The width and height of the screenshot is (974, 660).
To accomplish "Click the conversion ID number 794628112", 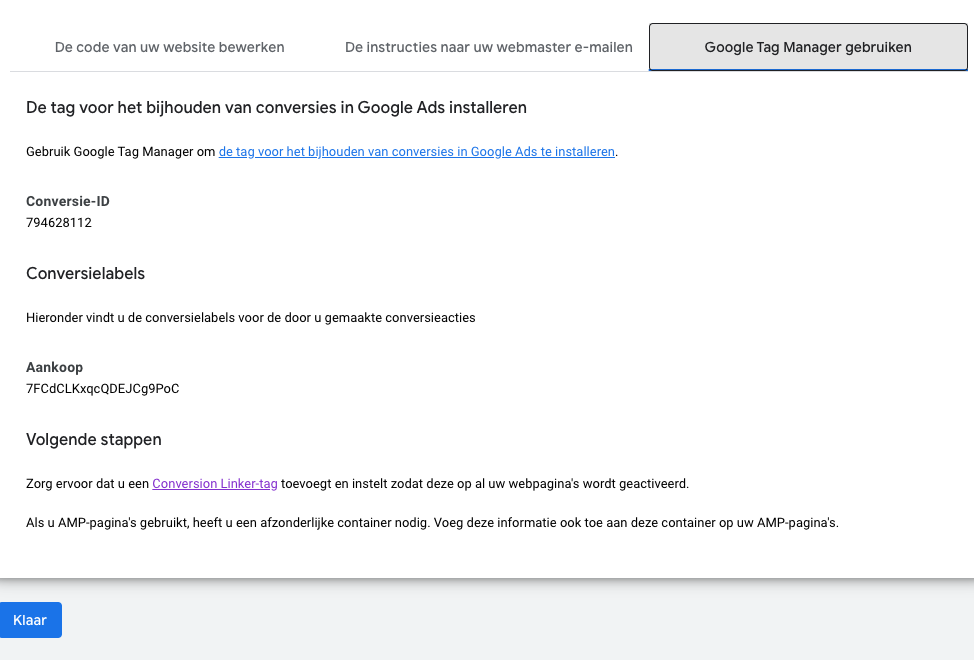I will 59,222.
